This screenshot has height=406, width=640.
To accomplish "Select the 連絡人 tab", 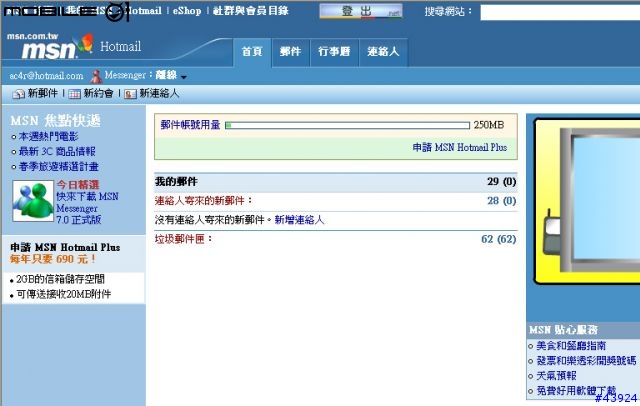I will pyautogui.click(x=383, y=52).
